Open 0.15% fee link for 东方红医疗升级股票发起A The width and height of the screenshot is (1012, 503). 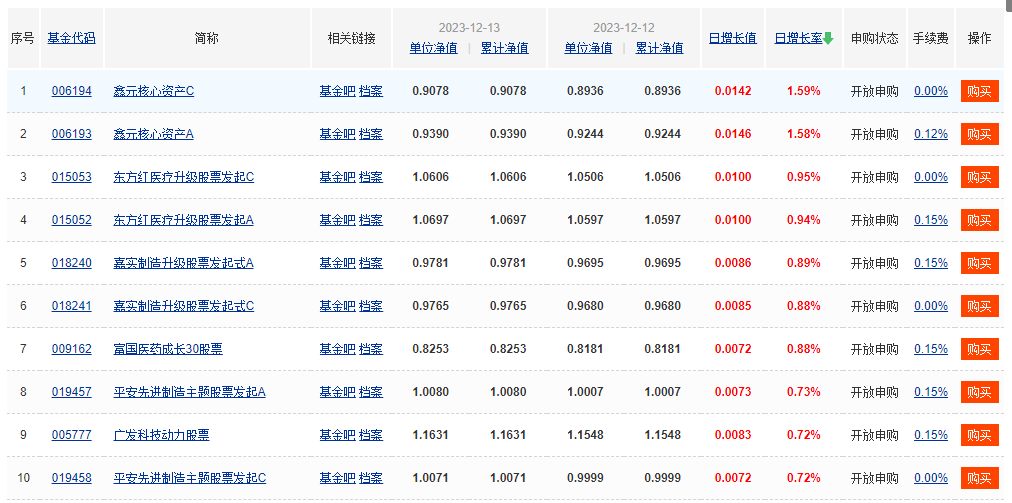click(931, 220)
